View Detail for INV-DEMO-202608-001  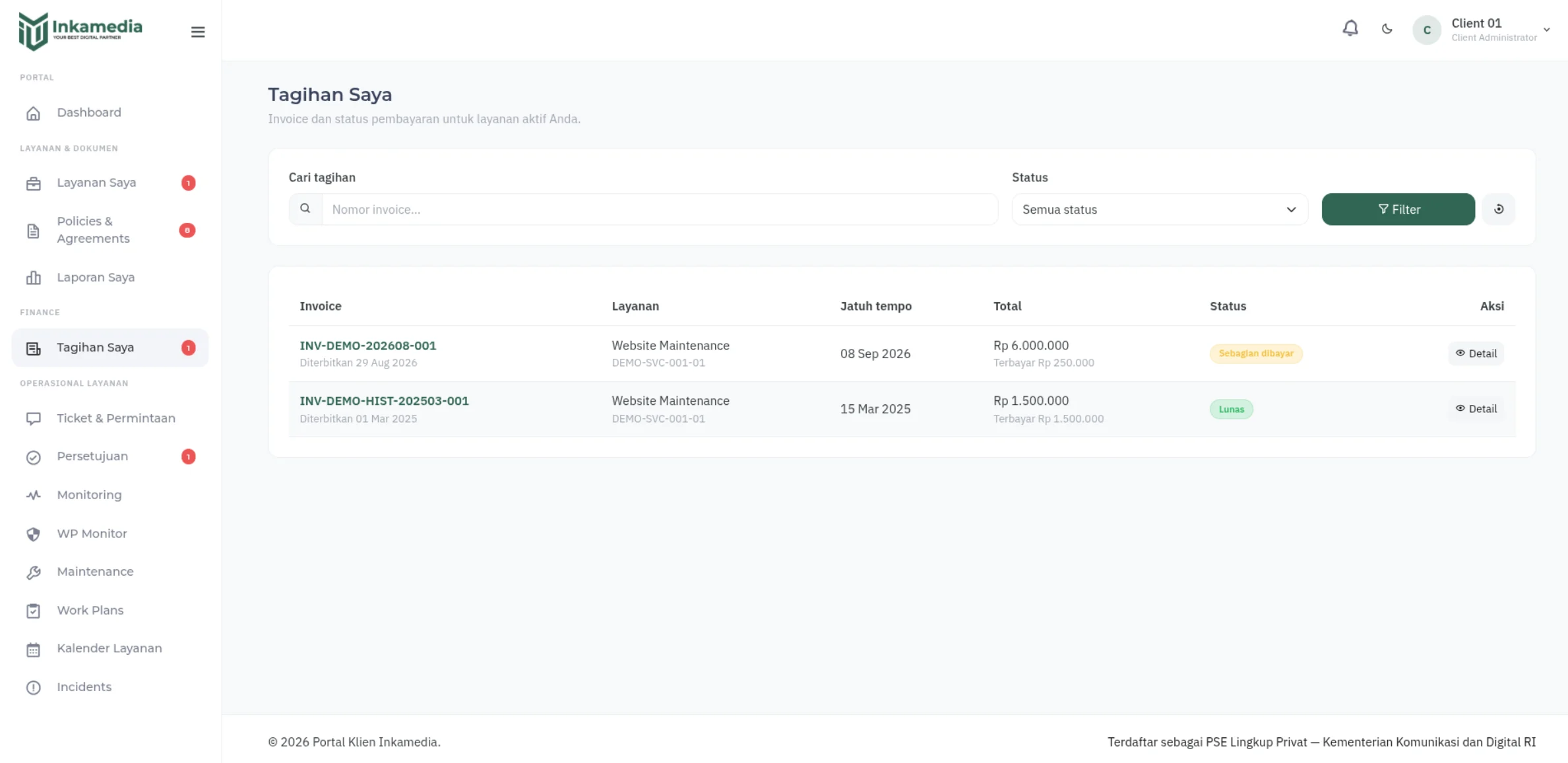coord(1476,353)
